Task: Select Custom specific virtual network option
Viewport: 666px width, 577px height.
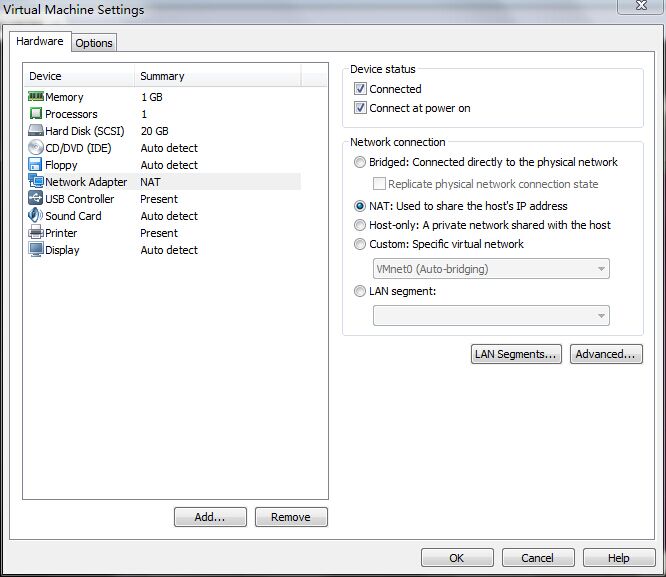Action: tap(360, 244)
